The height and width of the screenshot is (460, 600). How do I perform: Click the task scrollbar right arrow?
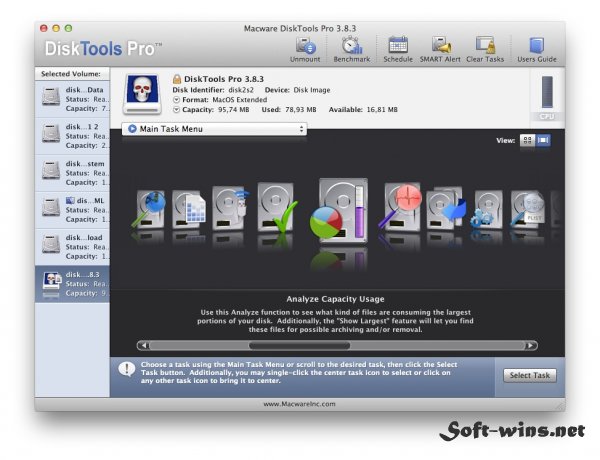click(530, 346)
